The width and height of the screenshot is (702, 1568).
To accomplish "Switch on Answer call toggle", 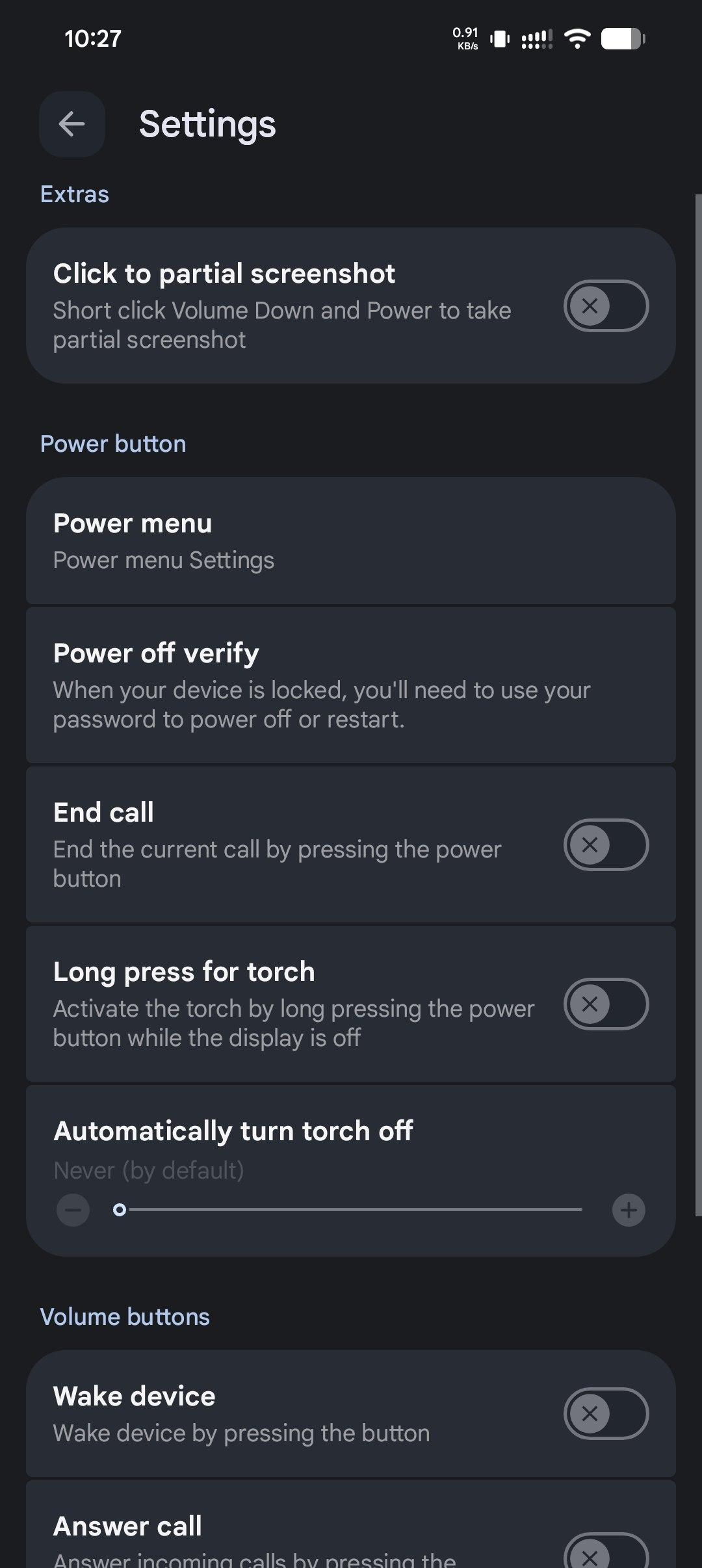I will (606, 1554).
